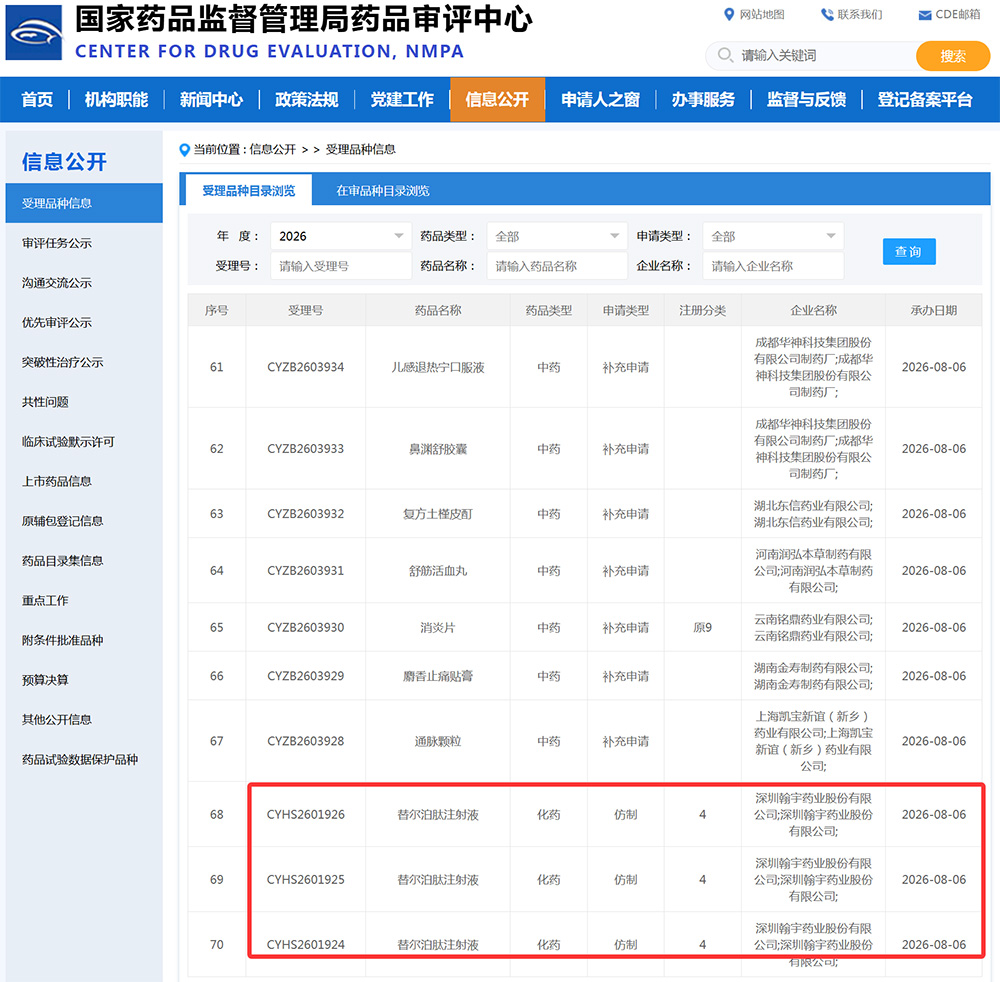The image size is (1000, 982).
Task: Click registration class 原9 cell
Action: [702, 627]
